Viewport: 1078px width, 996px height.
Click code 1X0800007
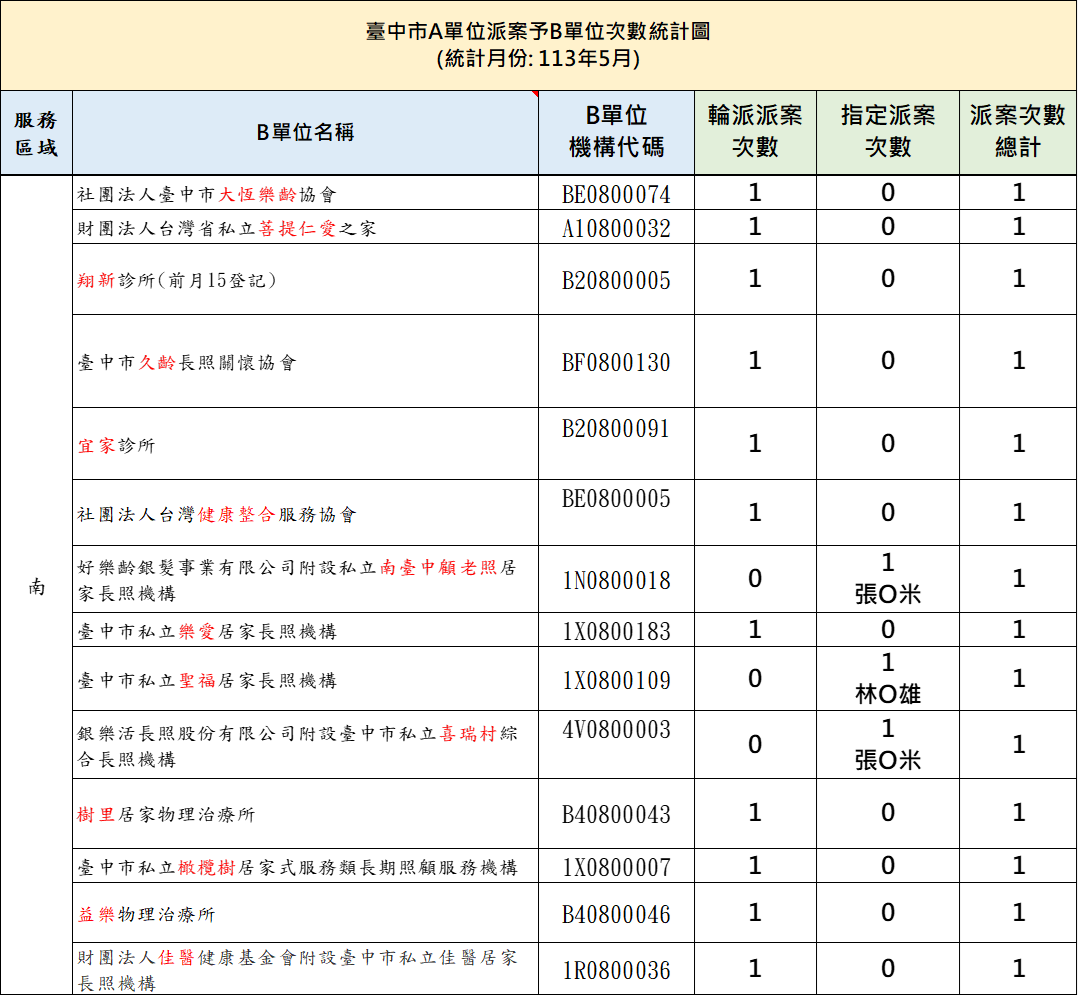(x=617, y=867)
